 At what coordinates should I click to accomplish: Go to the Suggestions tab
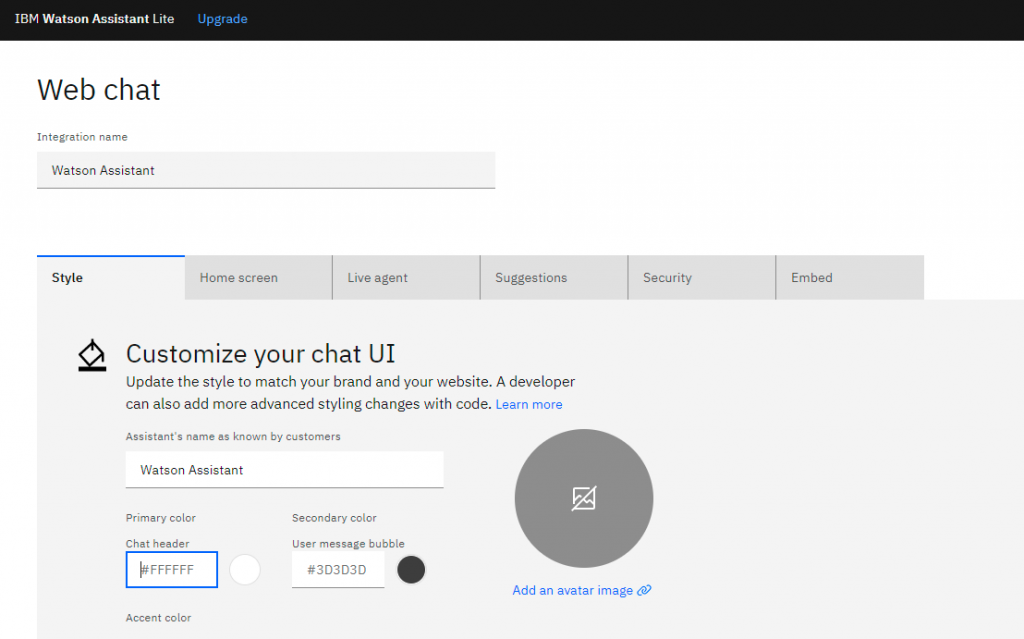[x=554, y=278]
